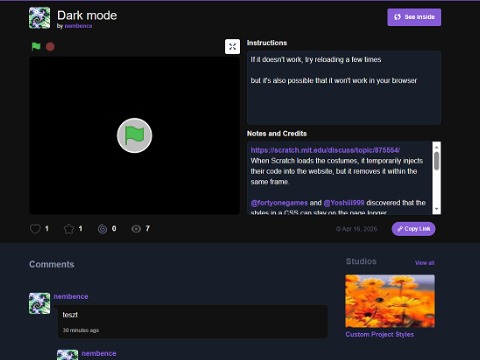
Task: Open the See inside button
Action: tap(414, 17)
